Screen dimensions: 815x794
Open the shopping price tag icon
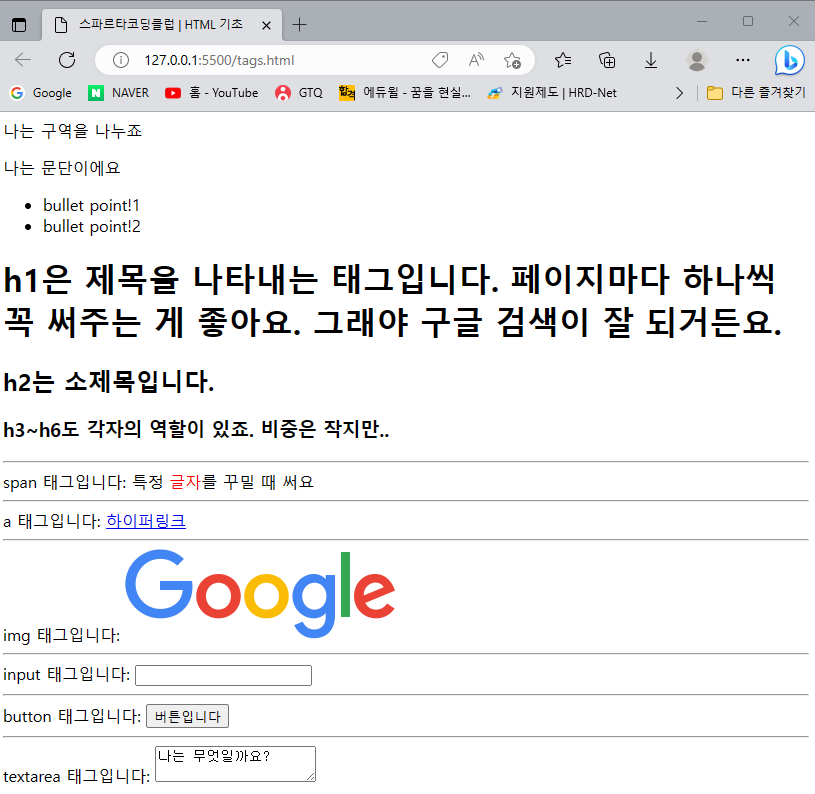click(440, 60)
